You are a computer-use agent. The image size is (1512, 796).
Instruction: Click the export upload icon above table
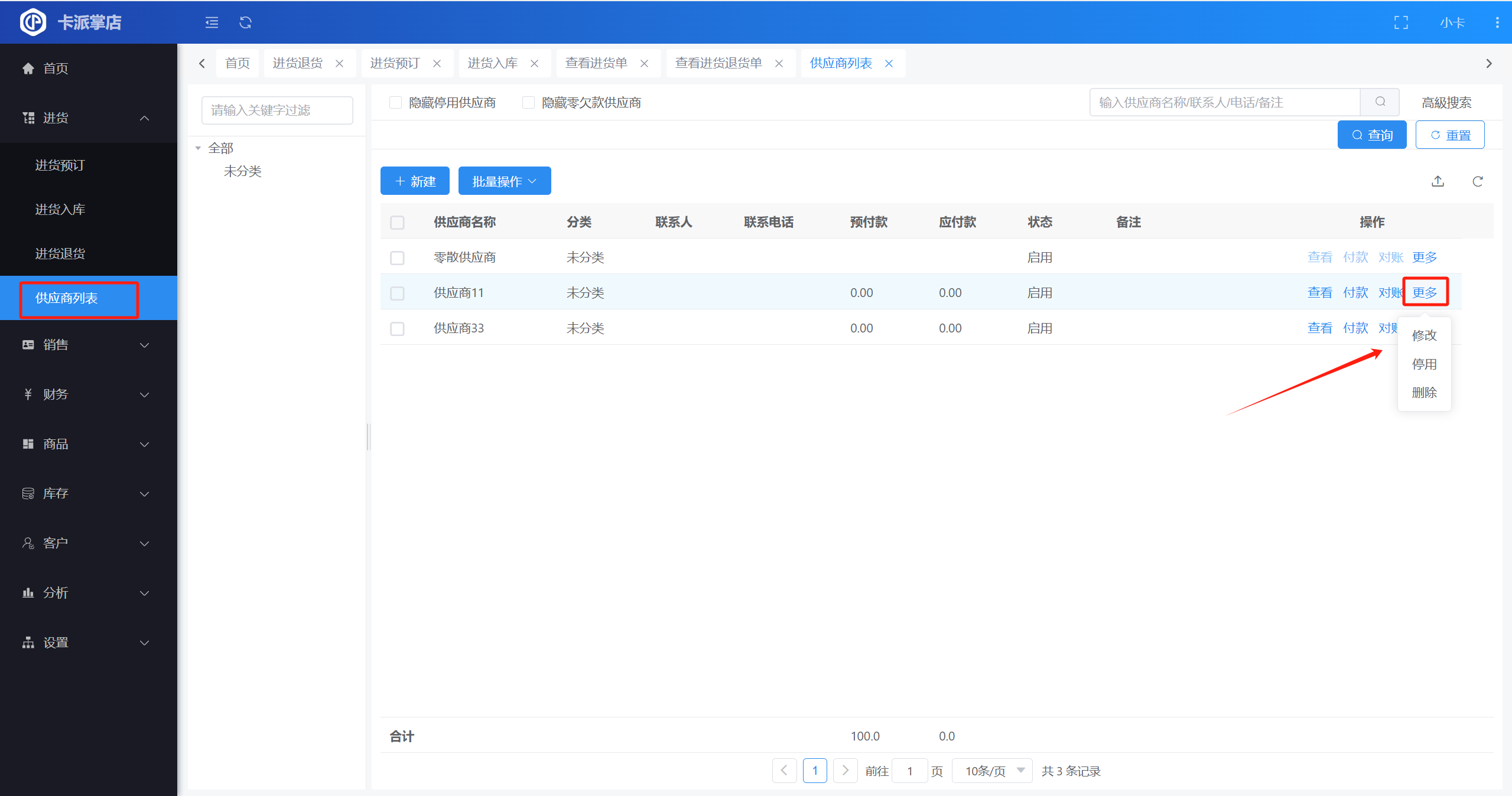click(x=1438, y=181)
